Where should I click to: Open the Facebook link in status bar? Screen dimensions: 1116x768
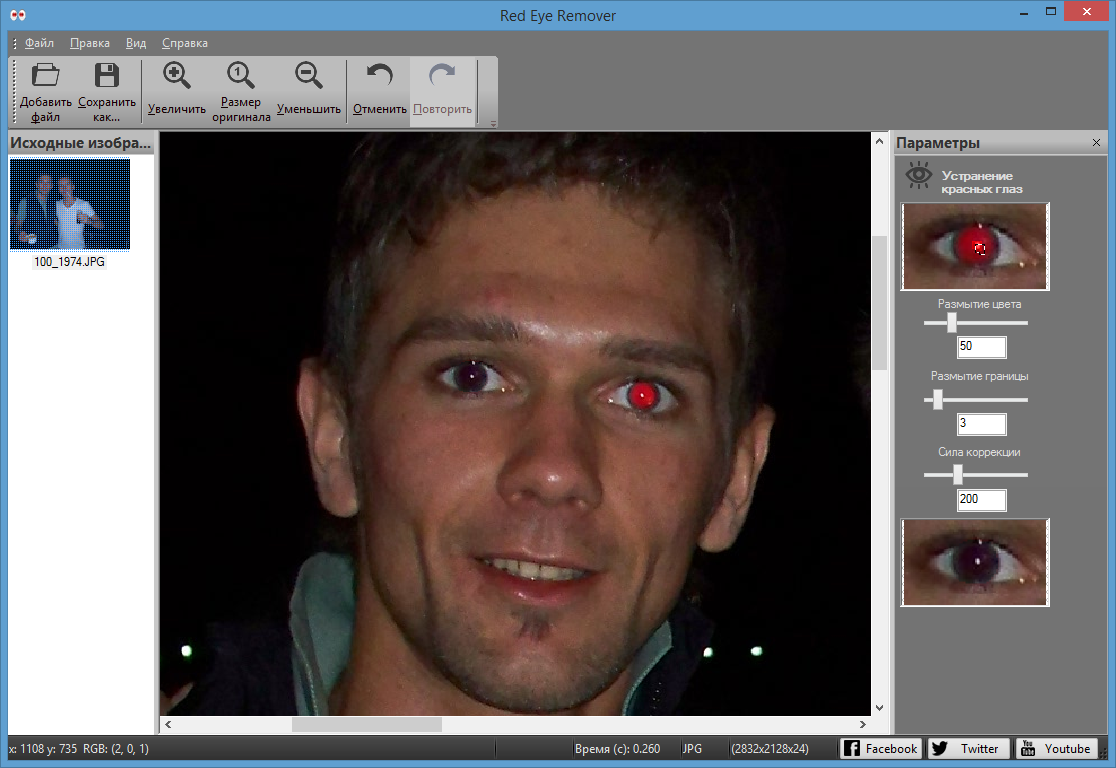[x=880, y=748]
